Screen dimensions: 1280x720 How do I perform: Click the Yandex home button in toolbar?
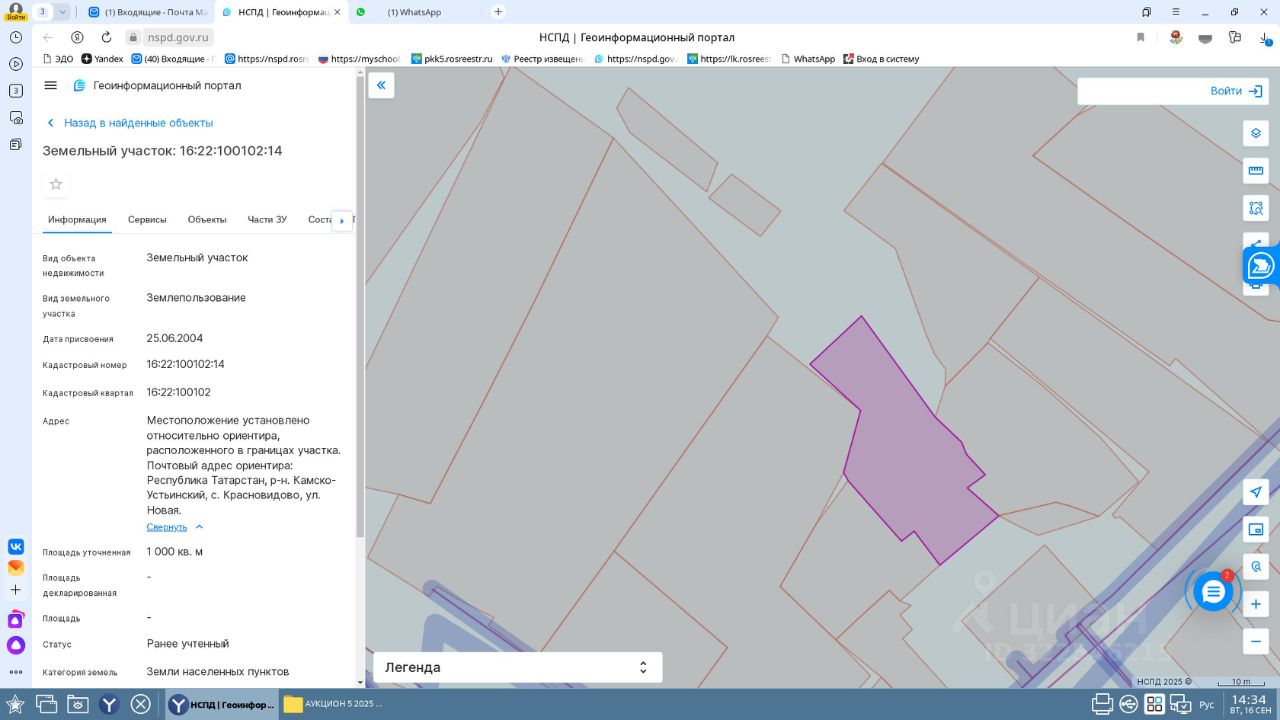(77, 37)
